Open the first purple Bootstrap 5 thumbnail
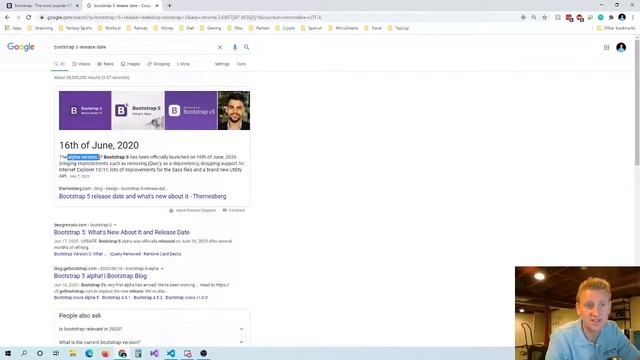 point(85,111)
